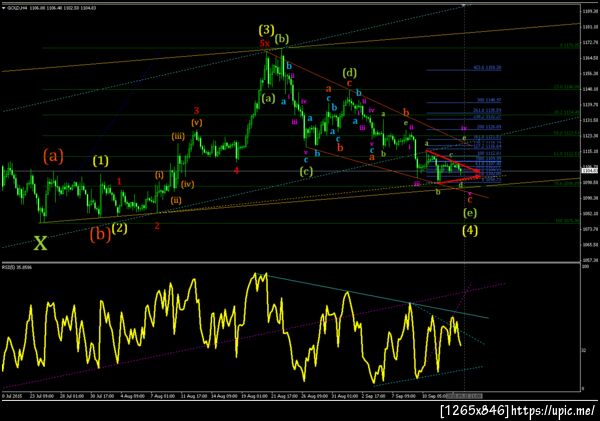Select the orange (v) sub-wave label
The height and width of the screenshot is (421, 600).
(197, 123)
